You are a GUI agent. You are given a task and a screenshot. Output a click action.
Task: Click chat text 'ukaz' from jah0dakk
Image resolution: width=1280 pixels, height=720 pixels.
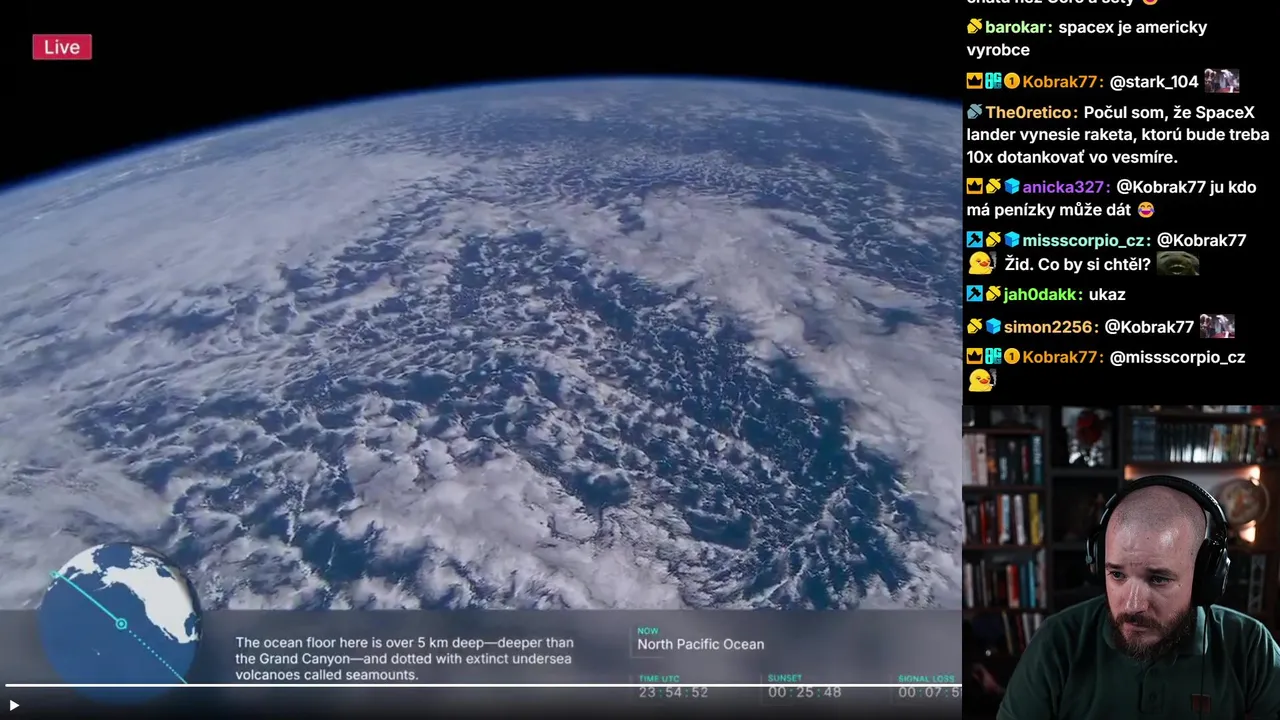point(1107,295)
